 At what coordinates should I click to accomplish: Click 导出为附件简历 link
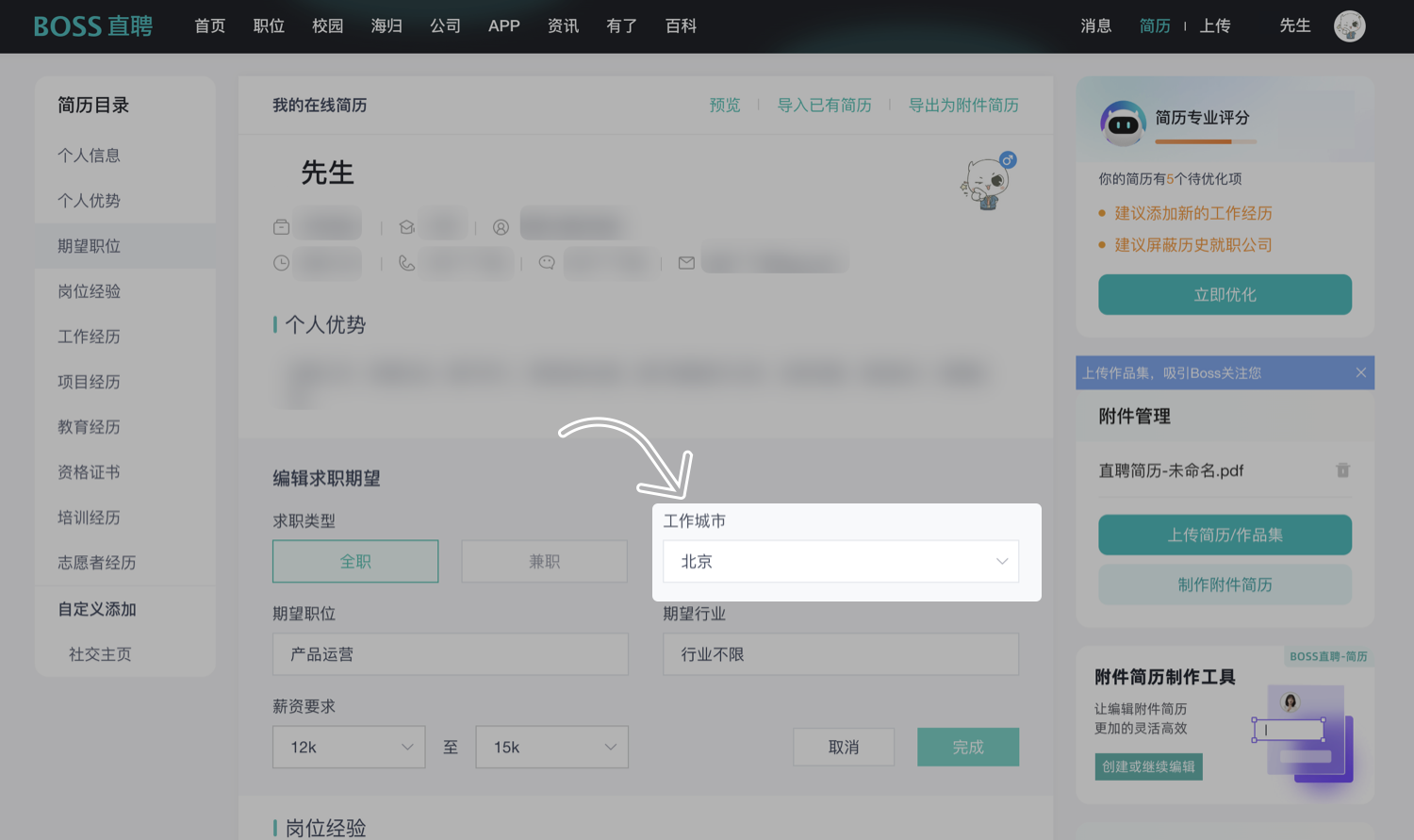pyautogui.click(x=963, y=105)
